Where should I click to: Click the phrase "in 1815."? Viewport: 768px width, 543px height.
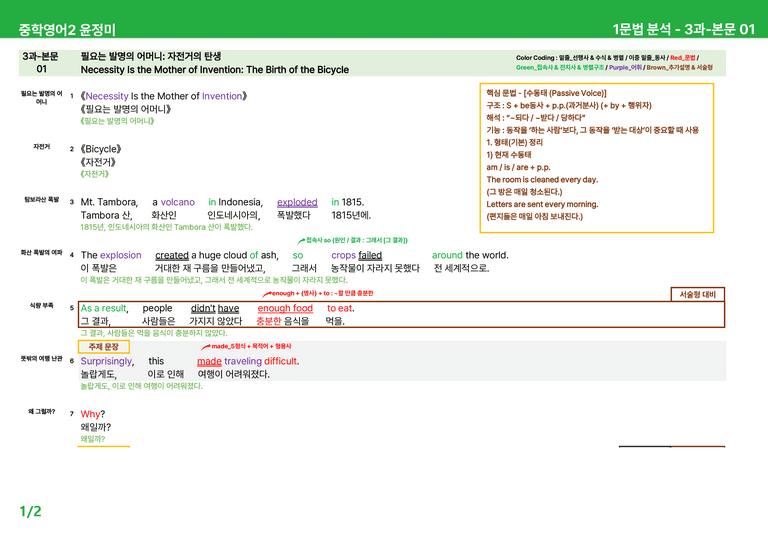point(348,202)
